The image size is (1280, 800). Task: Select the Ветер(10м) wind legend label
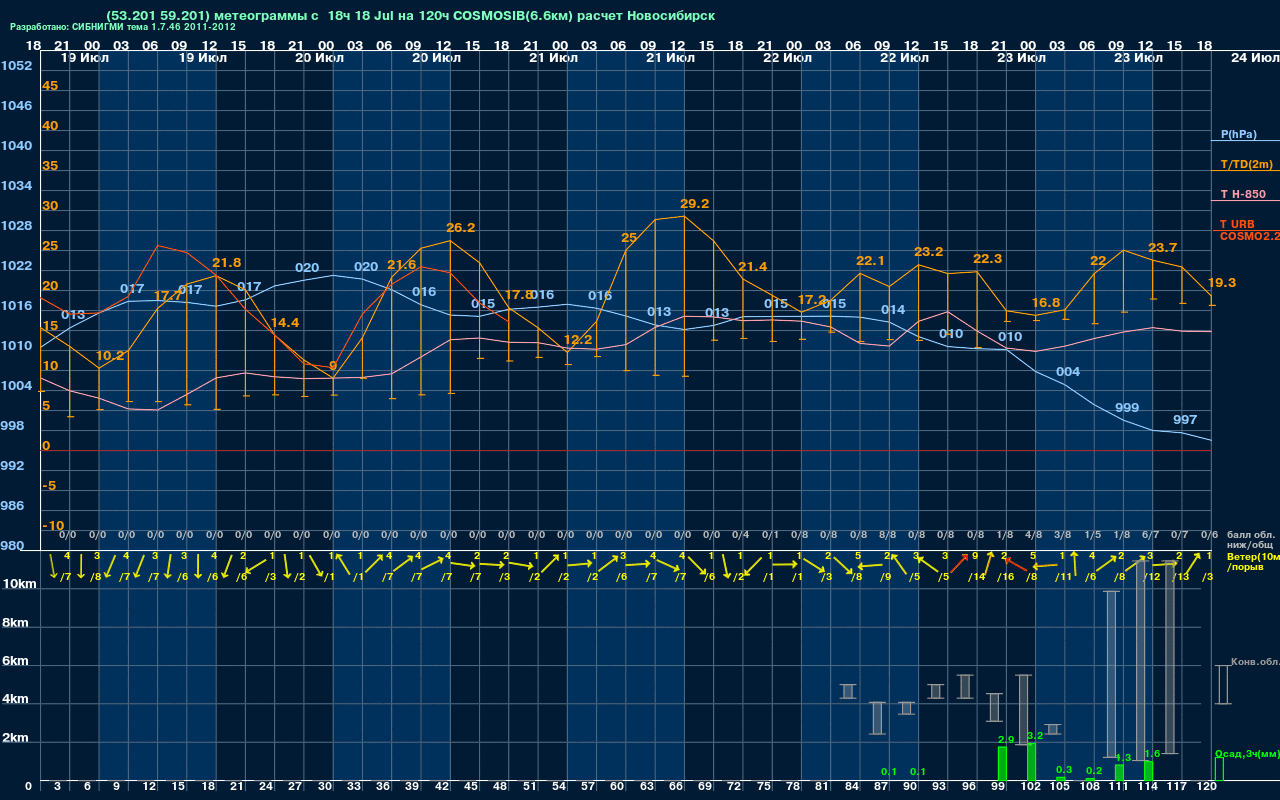[1253, 555]
